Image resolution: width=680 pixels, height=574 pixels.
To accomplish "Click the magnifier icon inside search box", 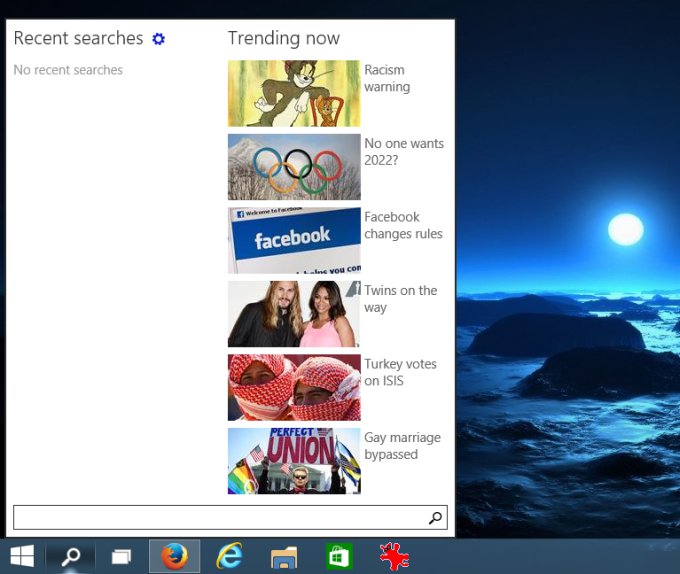I will pos(435,517).
